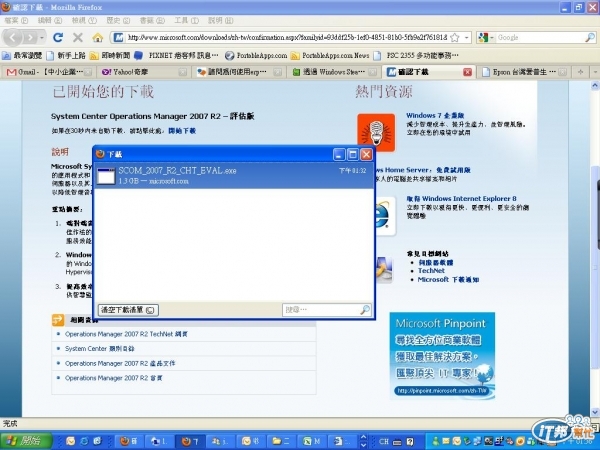
Task: Open the 檔案 menu
Action: click(x=16, y=20)
